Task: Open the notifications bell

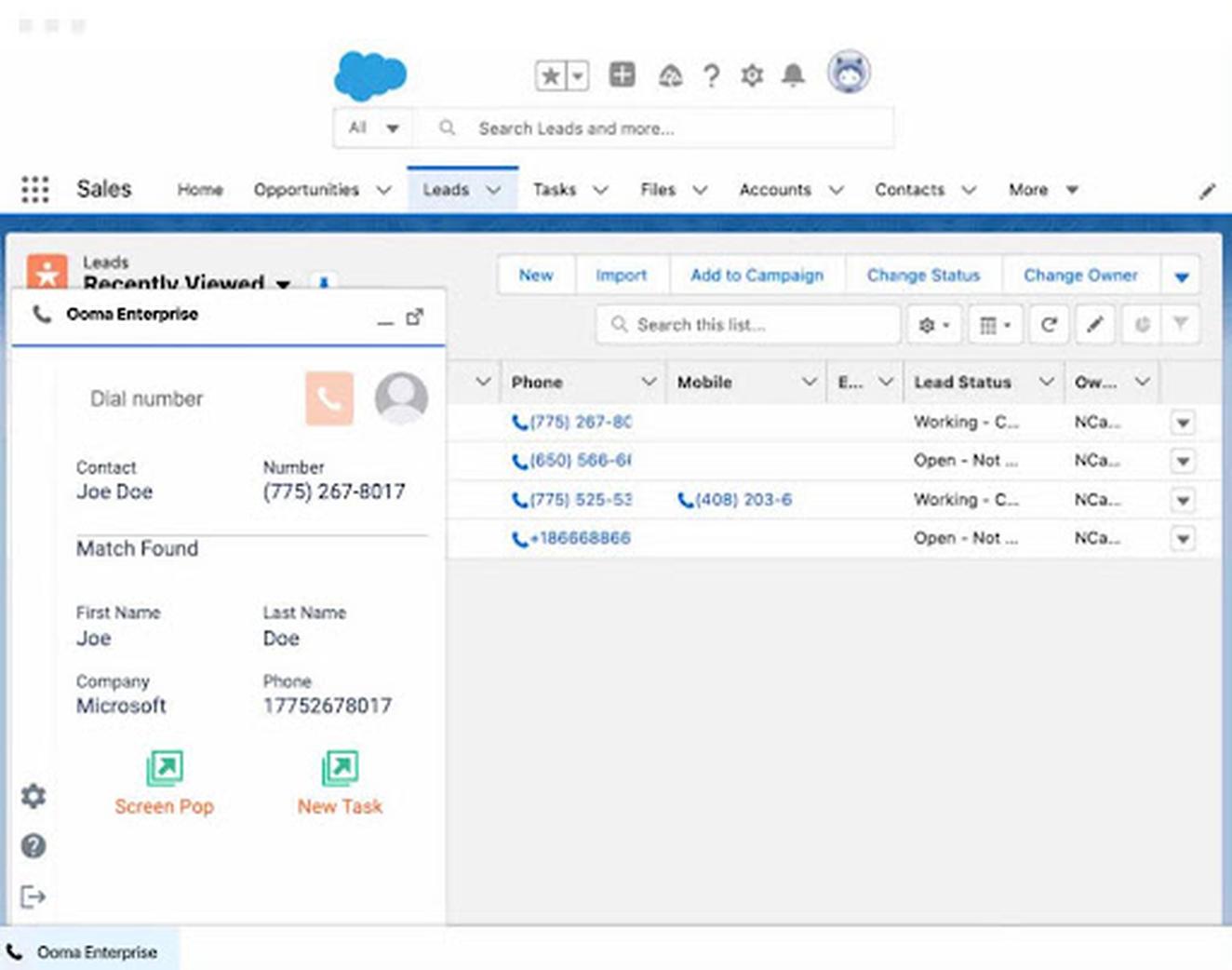Action: pos(793,75)
